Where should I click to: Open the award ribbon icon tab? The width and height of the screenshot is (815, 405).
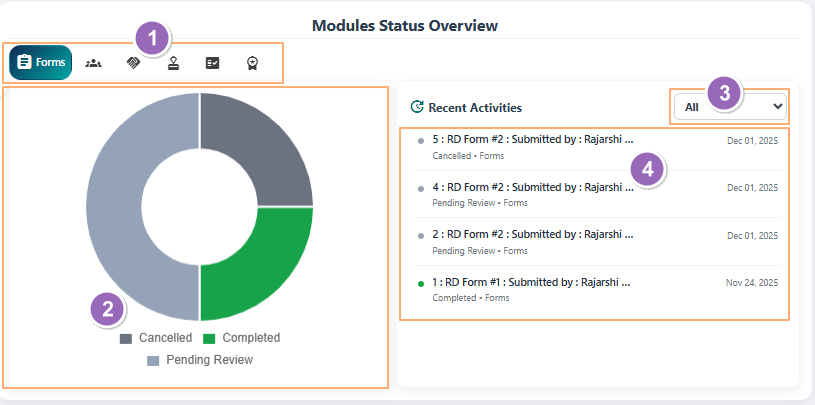253,62
